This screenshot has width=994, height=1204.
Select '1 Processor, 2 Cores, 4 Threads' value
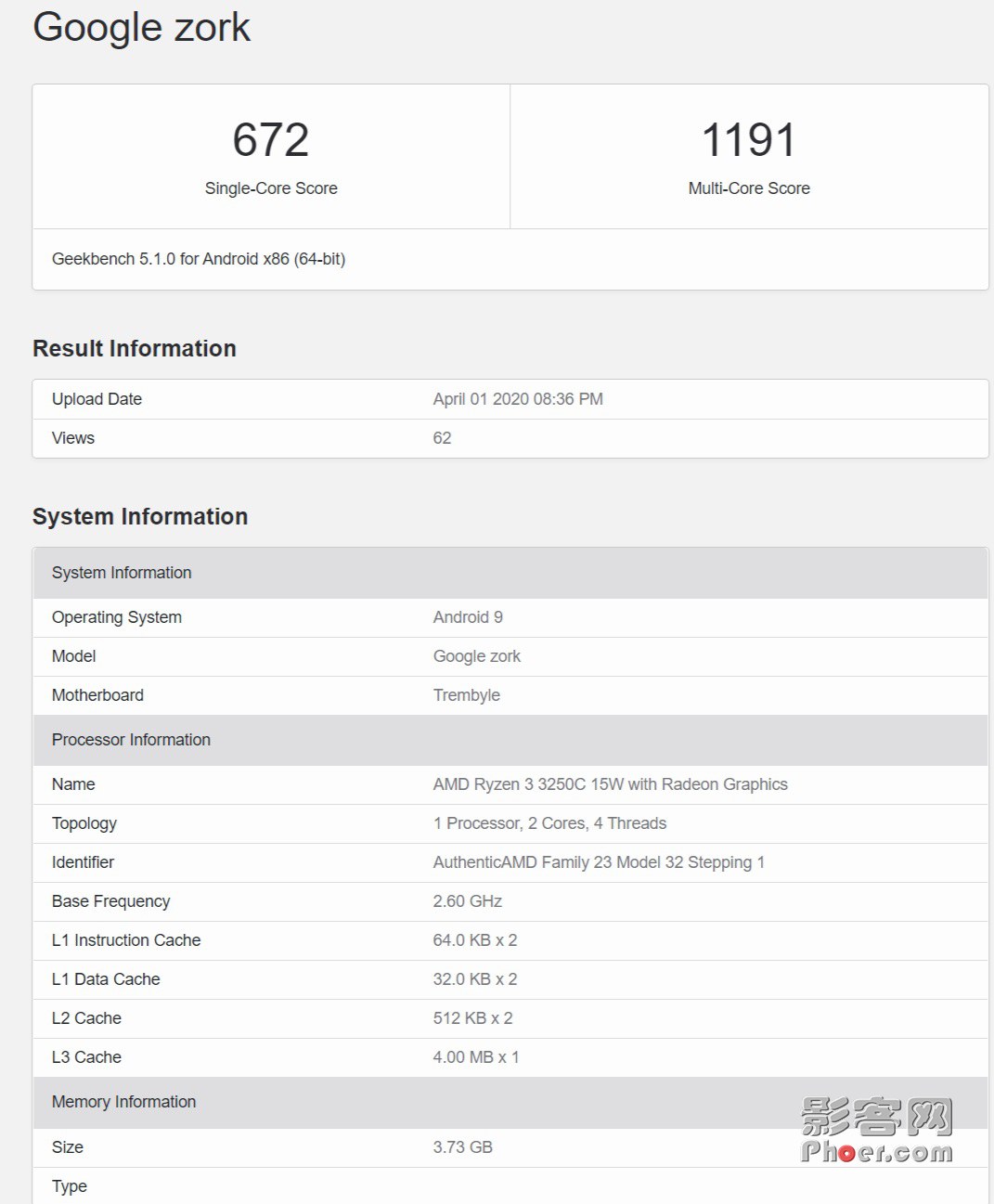tap(549, 823)
